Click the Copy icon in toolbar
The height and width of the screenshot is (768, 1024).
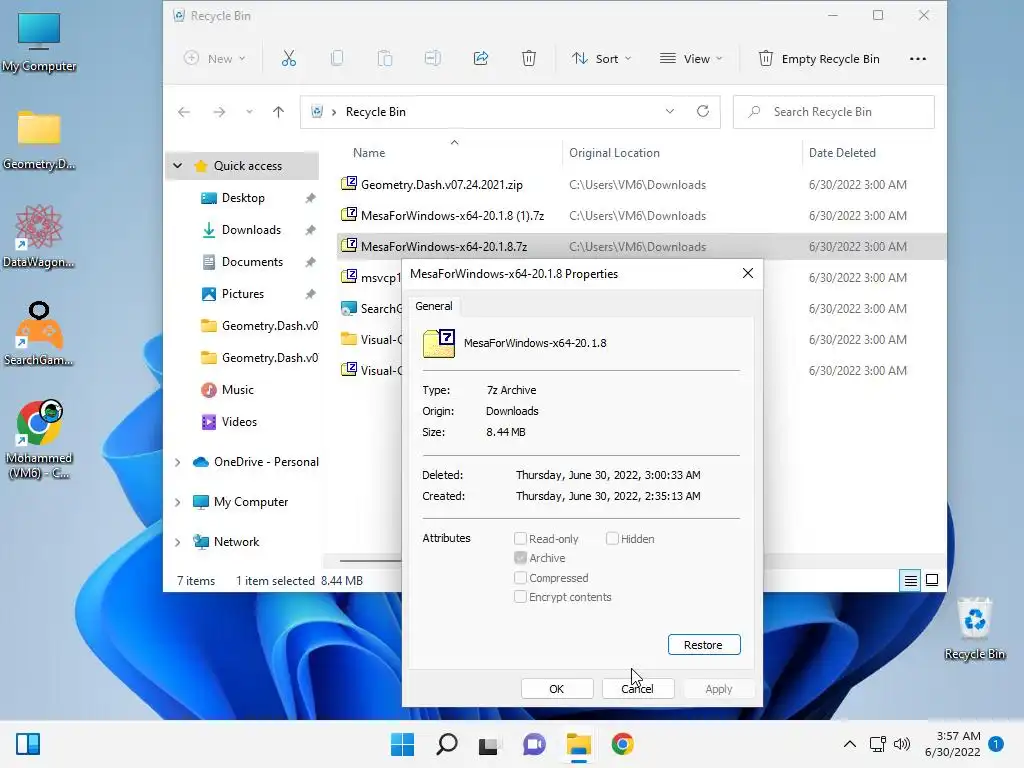click(x=337, y=59)
